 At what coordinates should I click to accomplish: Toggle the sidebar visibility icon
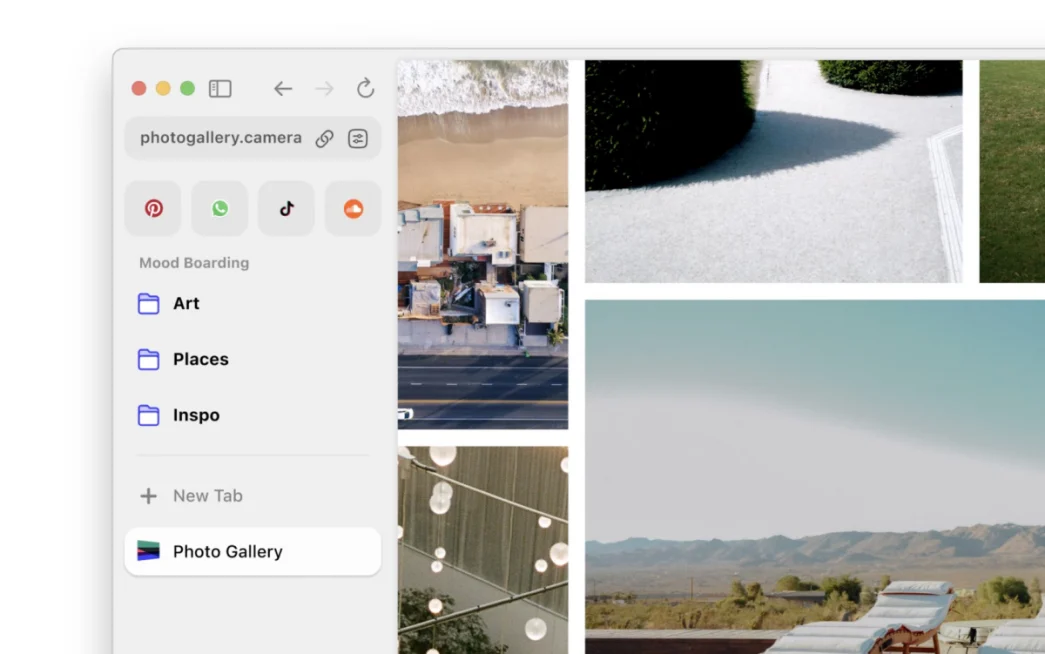[220, 89]
